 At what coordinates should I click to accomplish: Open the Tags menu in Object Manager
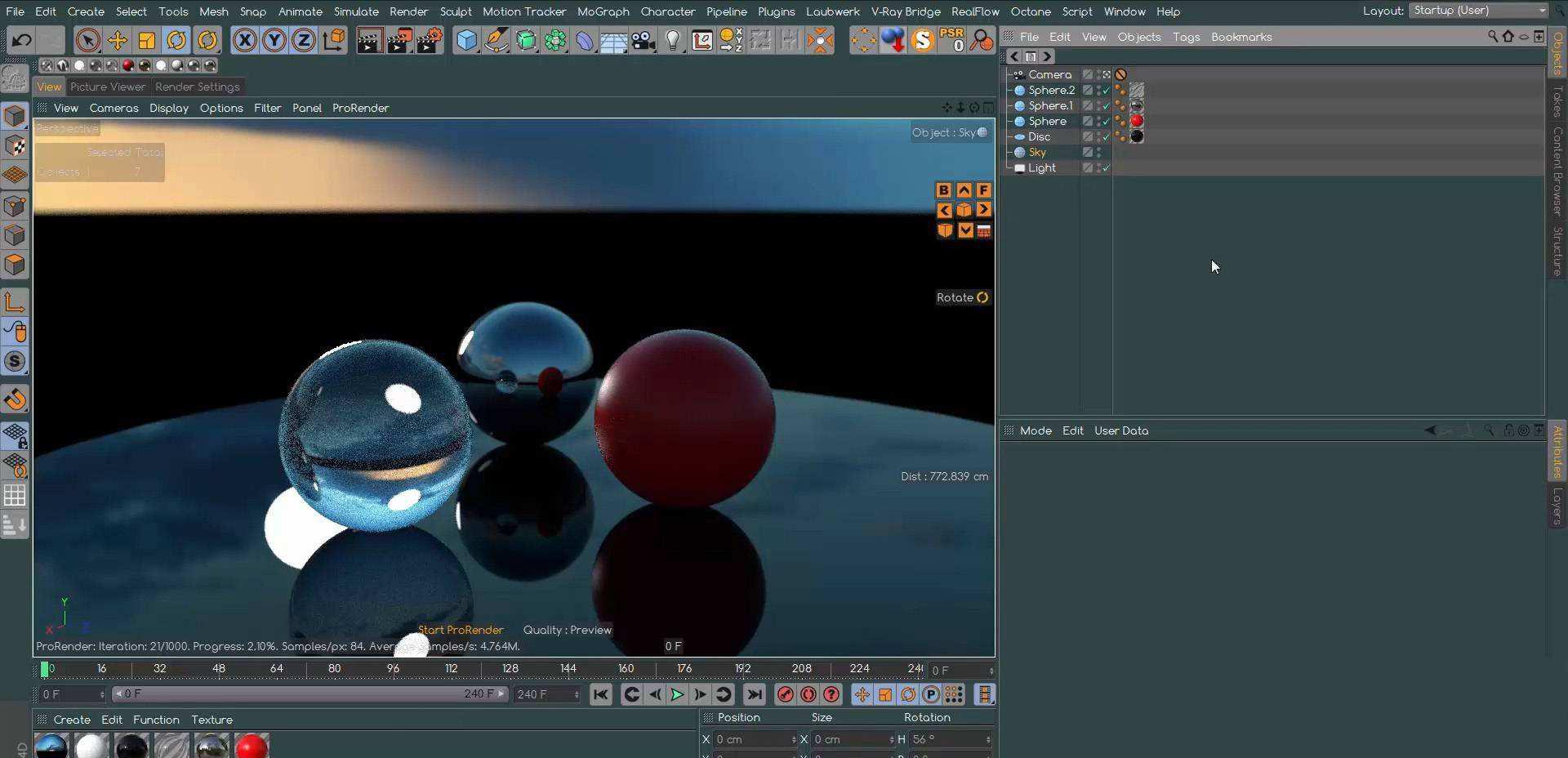click(1186, 37)
